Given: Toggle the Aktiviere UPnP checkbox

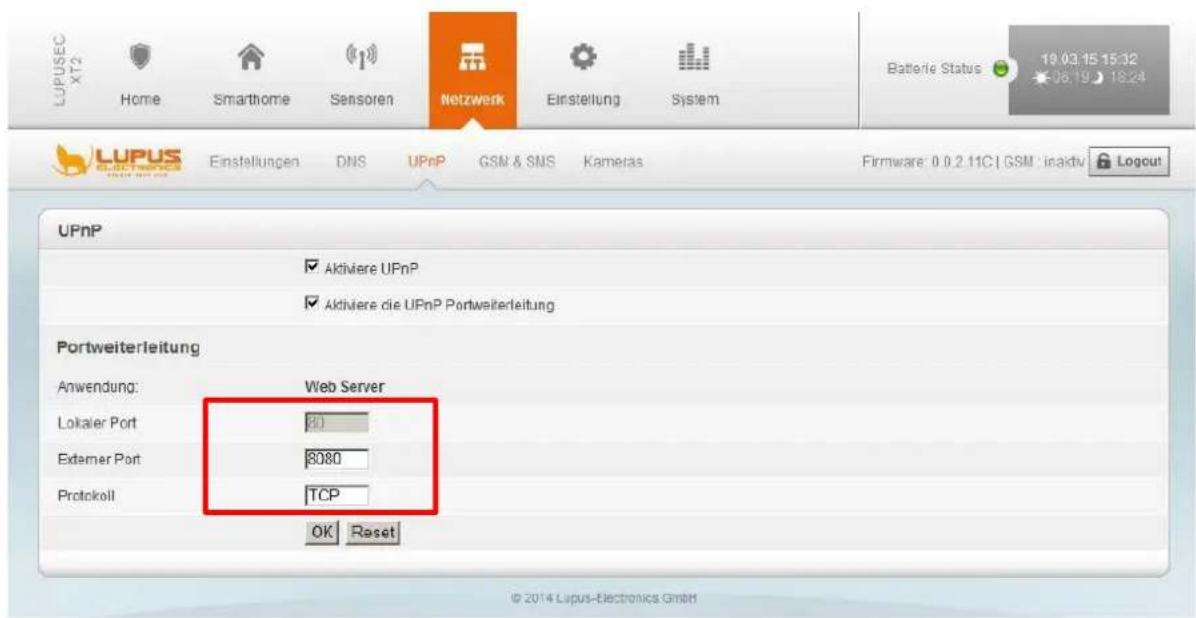Looking at the screenshot, I should pos(310,268).
